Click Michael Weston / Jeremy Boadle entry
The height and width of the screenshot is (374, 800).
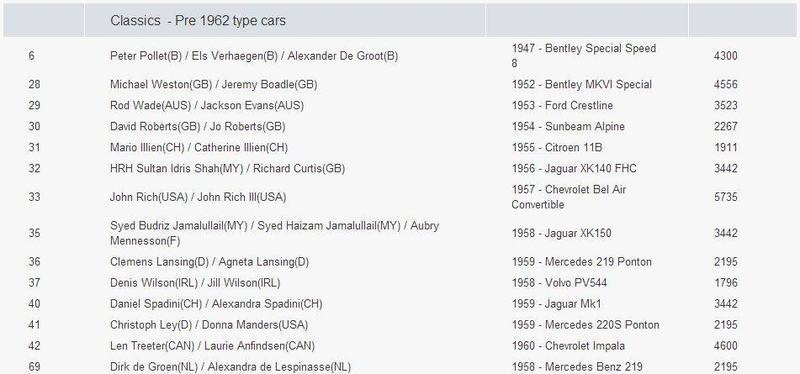pyautogui.click(x=213, y=85)
